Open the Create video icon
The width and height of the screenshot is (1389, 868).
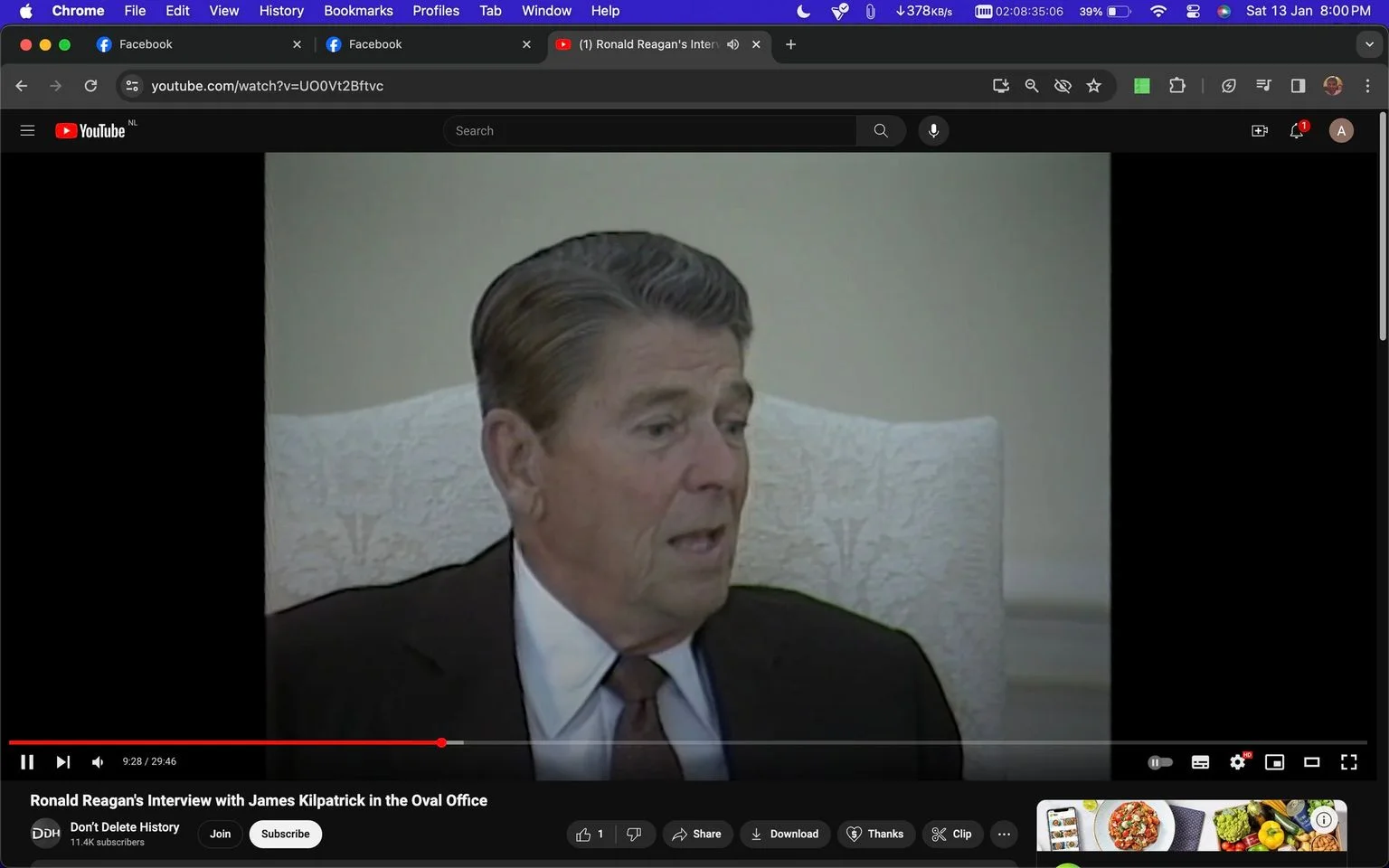pyautogui.click(x=1259, y=131)
